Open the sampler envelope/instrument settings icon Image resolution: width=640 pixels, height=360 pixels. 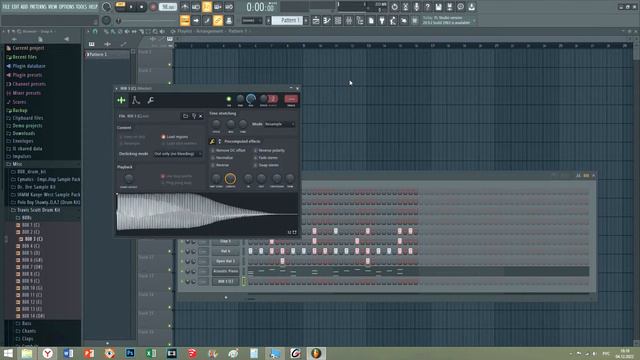point(136,100)
